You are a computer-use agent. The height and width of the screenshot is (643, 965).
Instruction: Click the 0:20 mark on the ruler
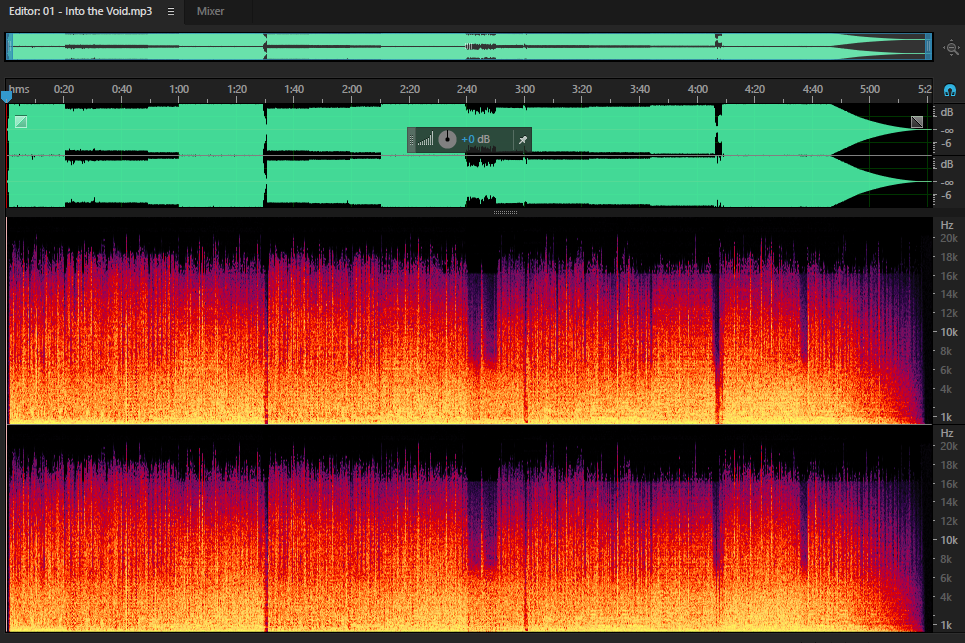pyautogui.click(x=63, y=89)
